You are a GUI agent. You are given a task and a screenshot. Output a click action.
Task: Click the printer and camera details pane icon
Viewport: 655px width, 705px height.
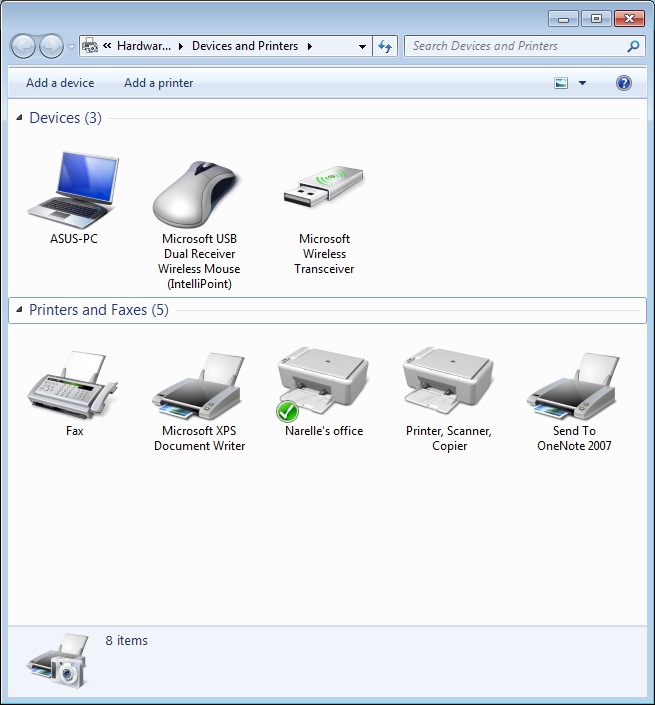(x=58, y=660)
